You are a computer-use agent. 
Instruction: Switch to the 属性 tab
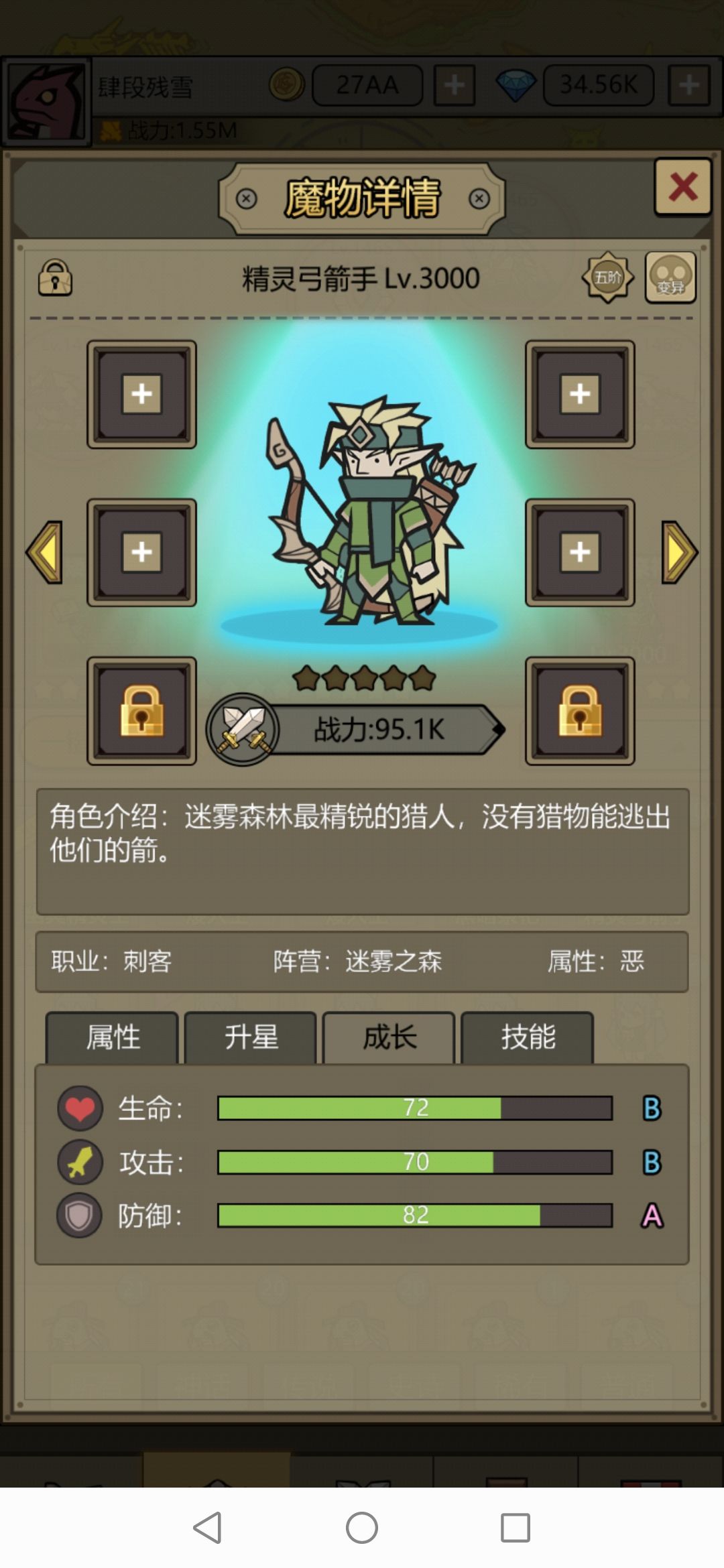(112, 1037)
